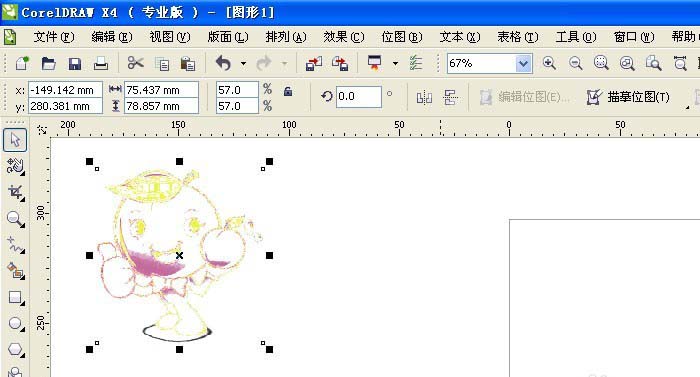Viewport: 700px width, 377px height.
Task: Select the Pick tool arrow
Action: (x=15, y=140)
